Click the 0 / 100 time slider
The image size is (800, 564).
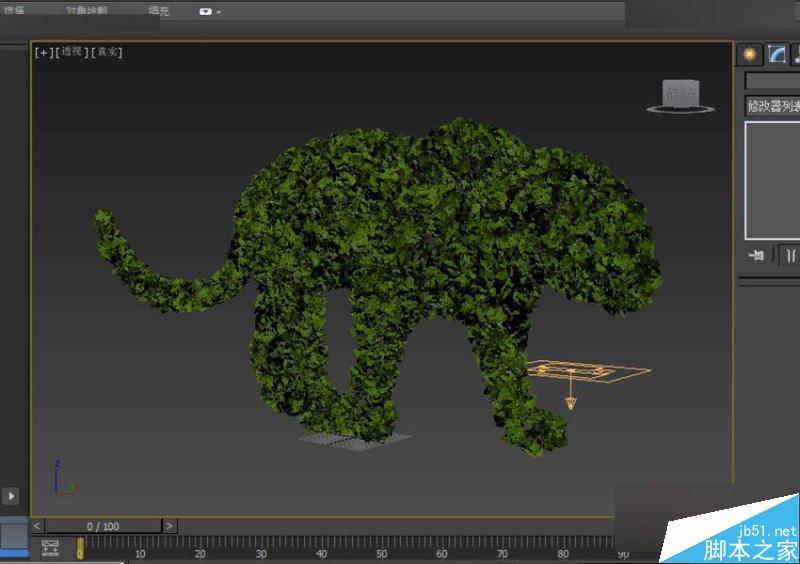point(103,525)
